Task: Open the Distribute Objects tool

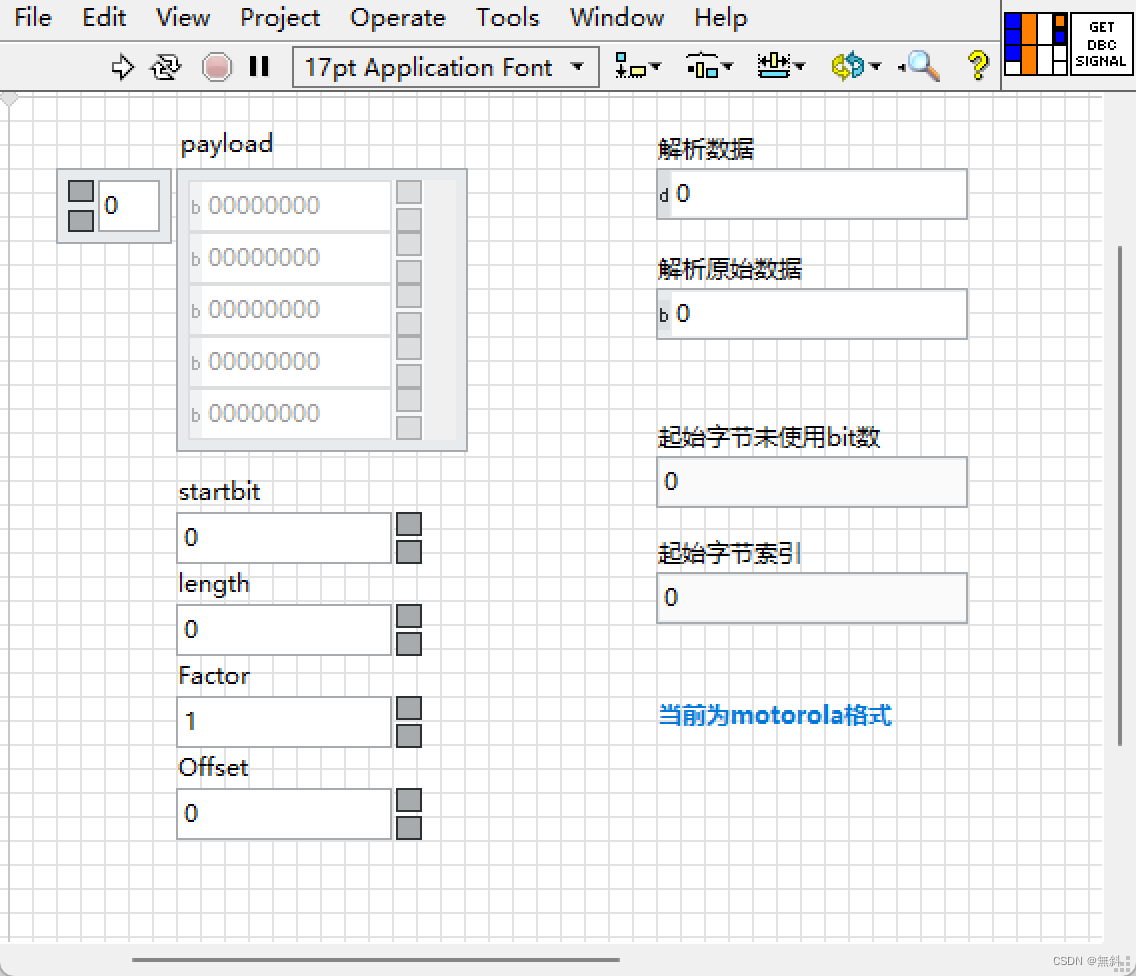Action: point(703,66)
